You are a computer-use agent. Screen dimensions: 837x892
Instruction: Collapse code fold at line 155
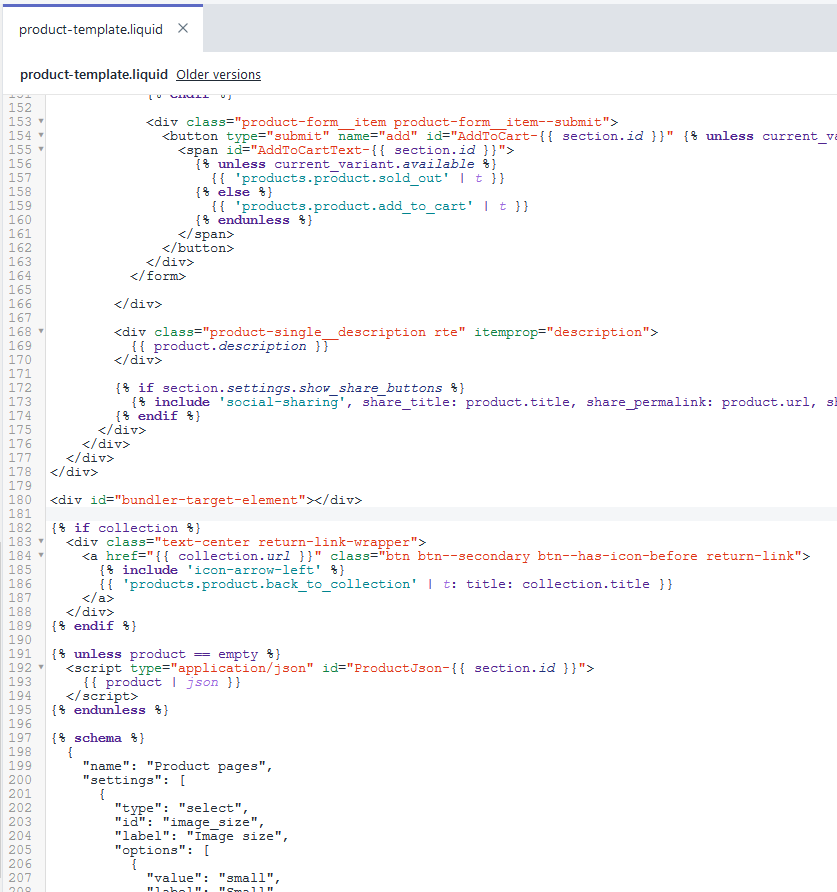point(41,149)
